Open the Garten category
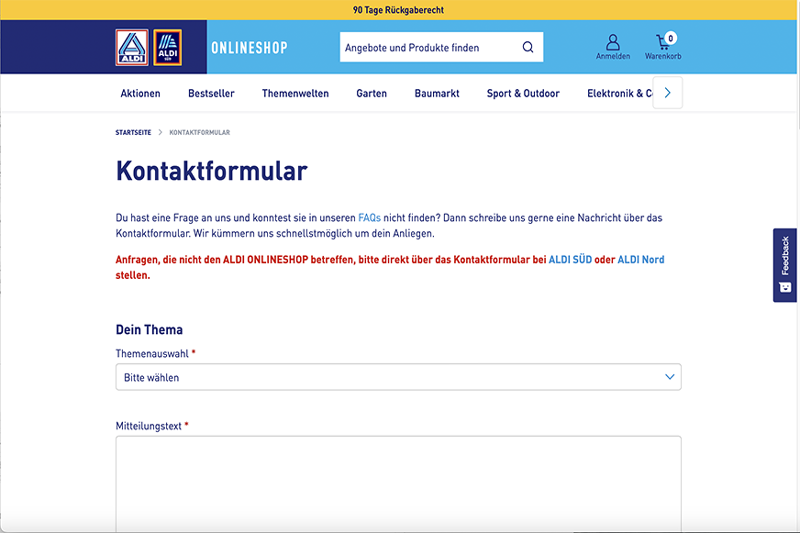This screenshot has width=800, height=533. 371,93
